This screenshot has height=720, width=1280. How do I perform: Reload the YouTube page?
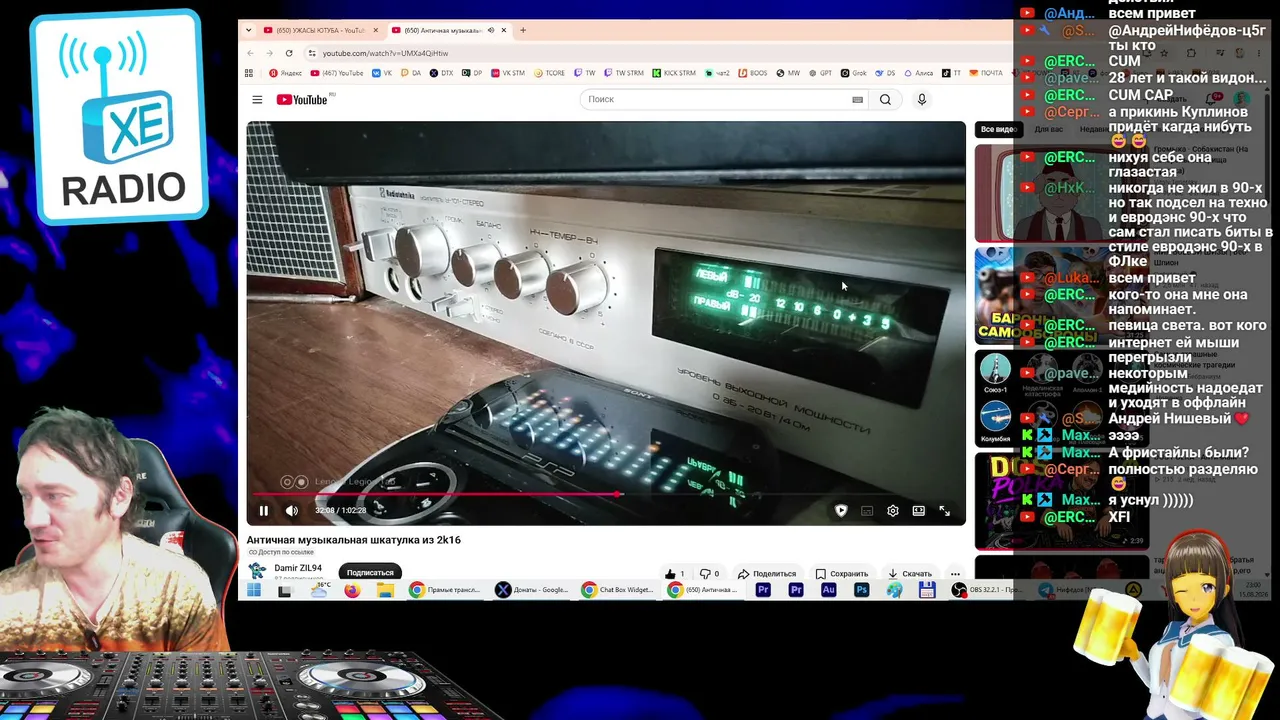pos(289,53)
